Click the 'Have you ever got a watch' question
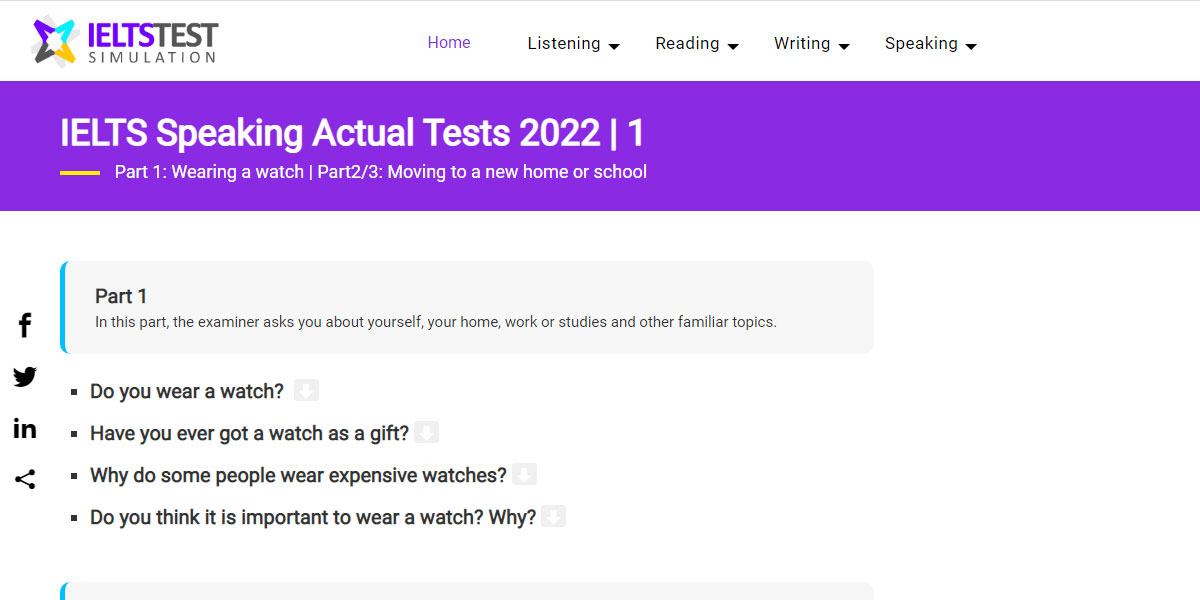This screenshot has width=1200, height=600. (x=248, y=433)
